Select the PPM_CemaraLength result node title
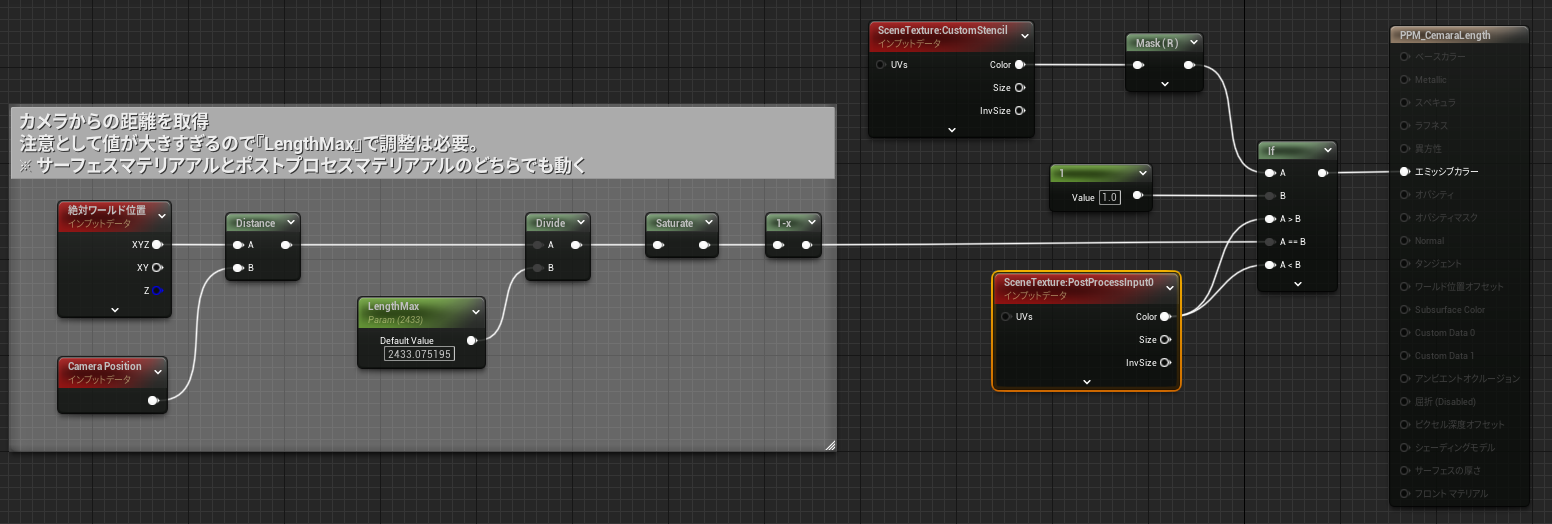 [x=1445, y=35]
